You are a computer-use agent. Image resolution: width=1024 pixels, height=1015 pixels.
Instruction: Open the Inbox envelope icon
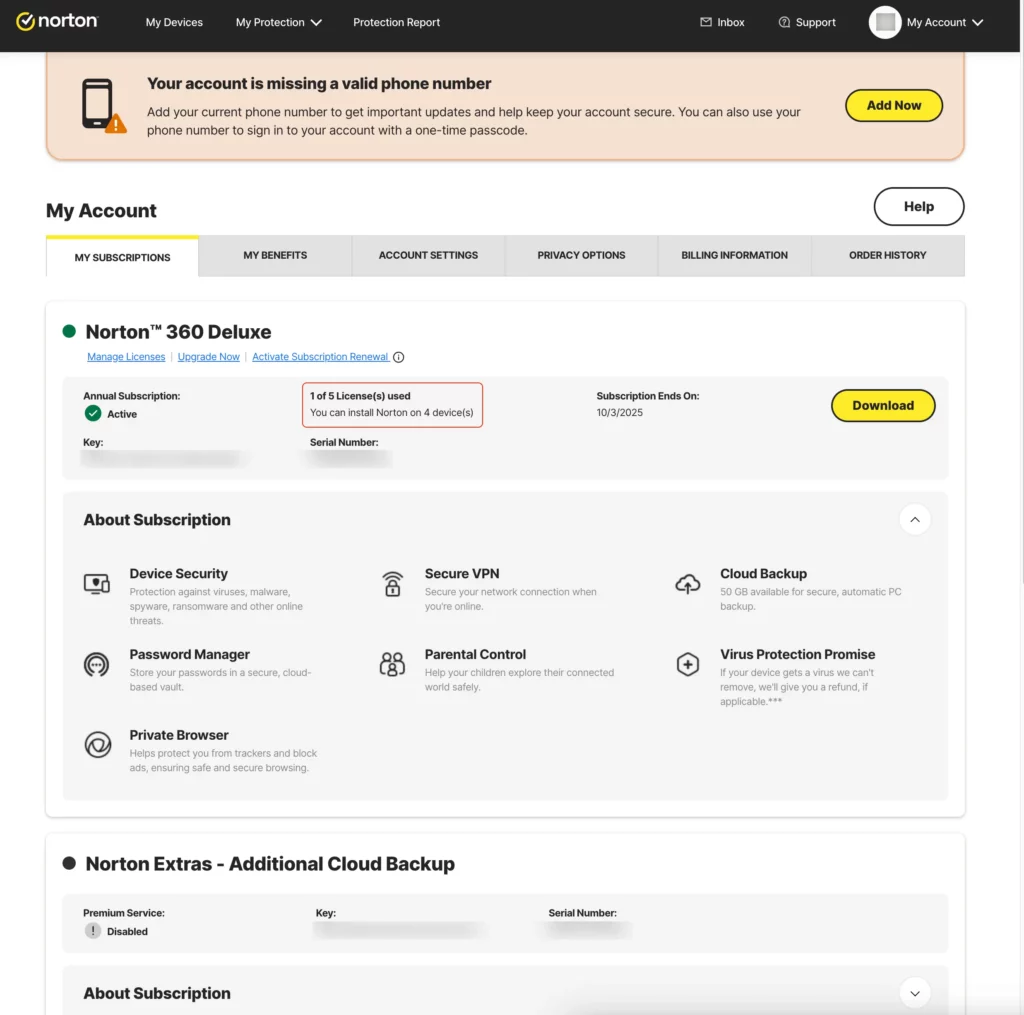[x=705, y=22]
